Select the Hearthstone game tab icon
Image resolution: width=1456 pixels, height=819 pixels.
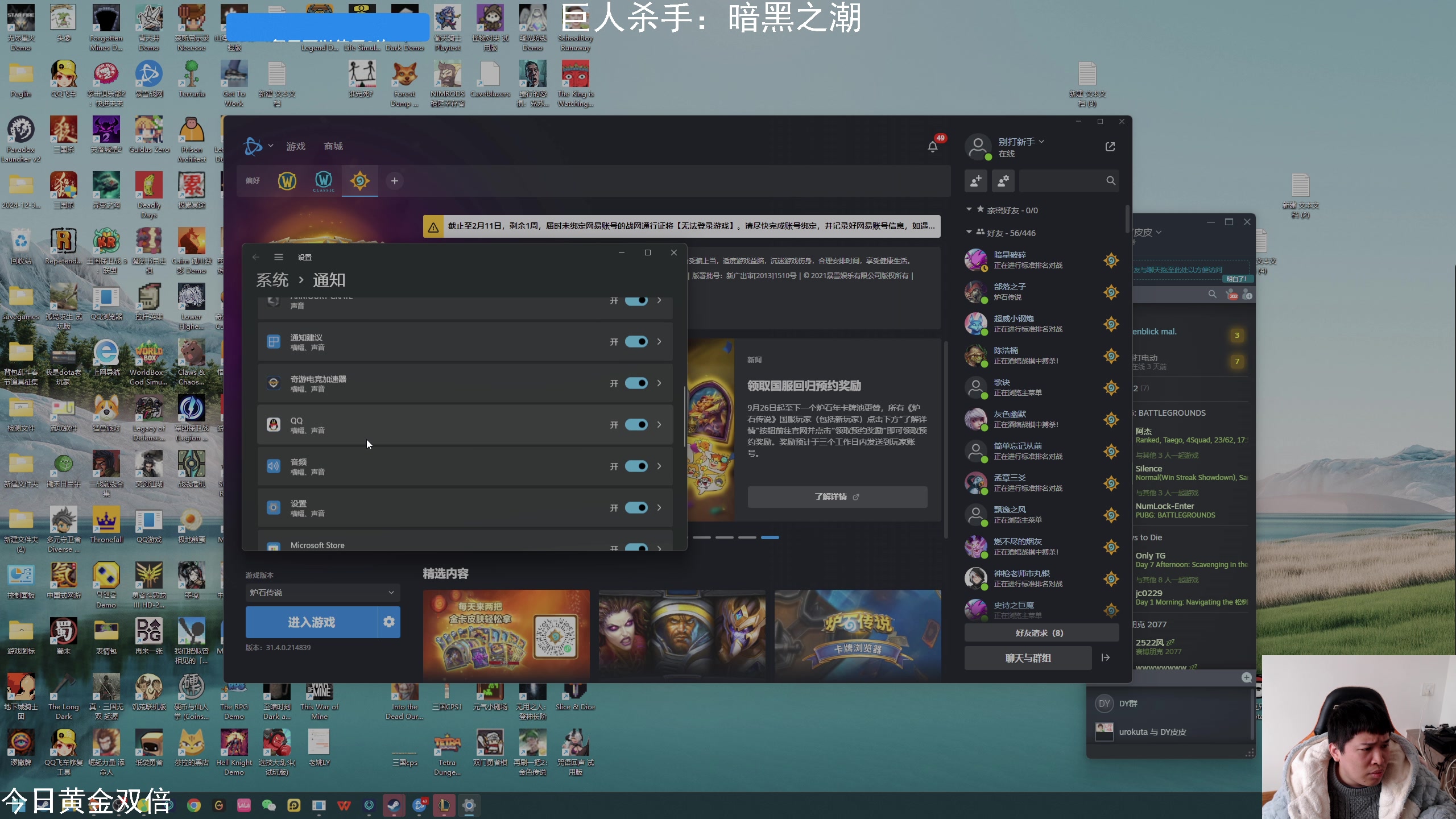pyautogui.click(x=360, y=181)
